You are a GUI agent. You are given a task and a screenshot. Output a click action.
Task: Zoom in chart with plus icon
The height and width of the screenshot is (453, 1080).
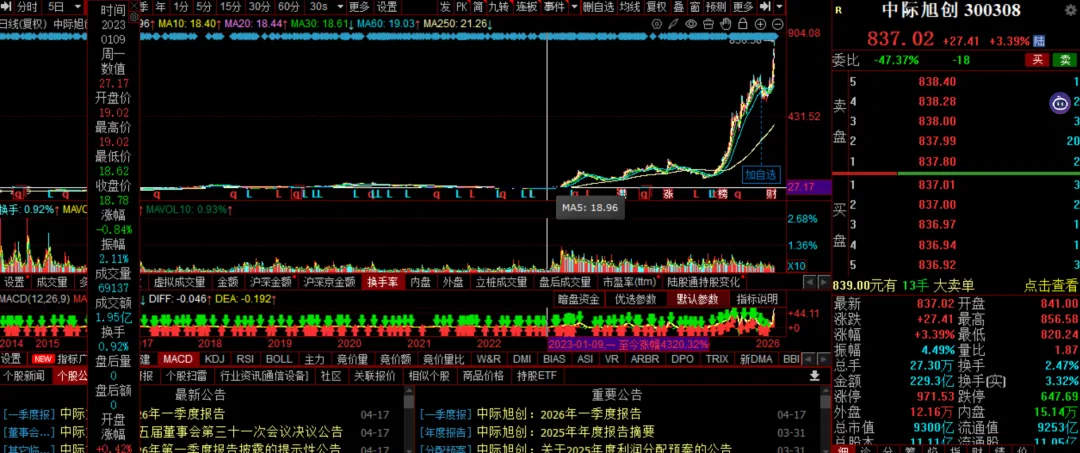[x=760, y=23]
